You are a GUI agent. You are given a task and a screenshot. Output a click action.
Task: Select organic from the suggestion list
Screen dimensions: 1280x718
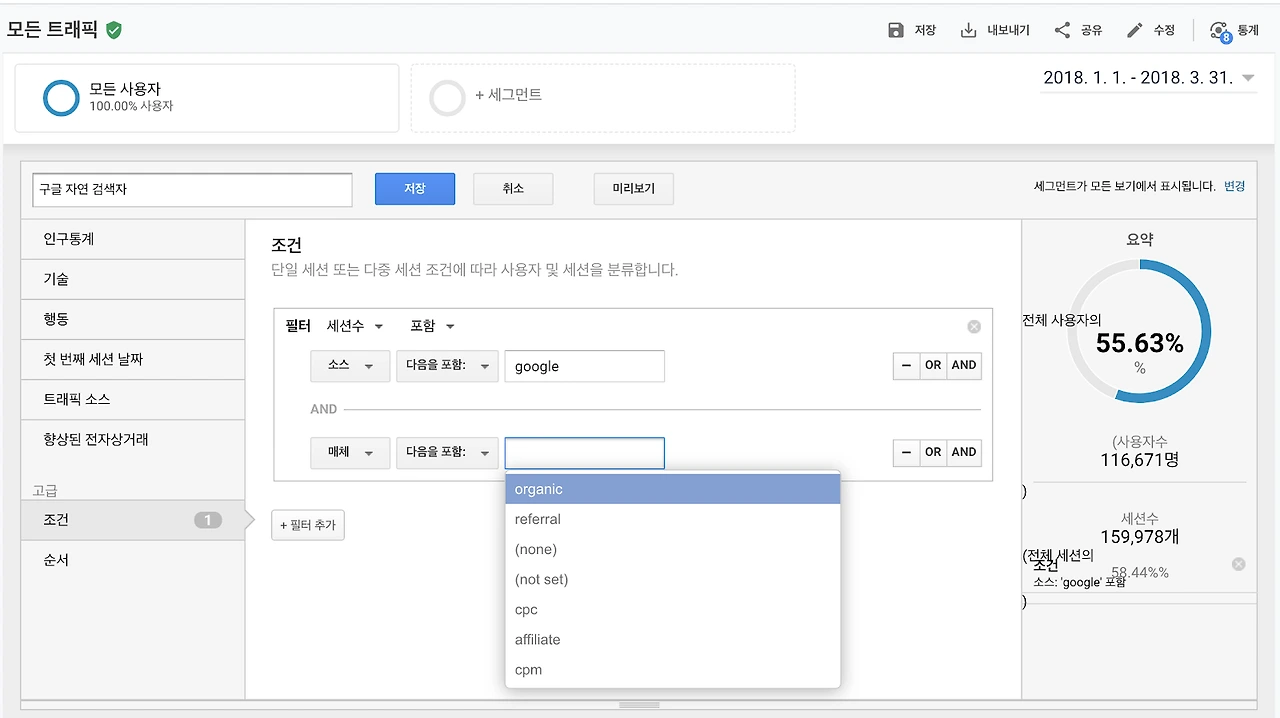673,489
